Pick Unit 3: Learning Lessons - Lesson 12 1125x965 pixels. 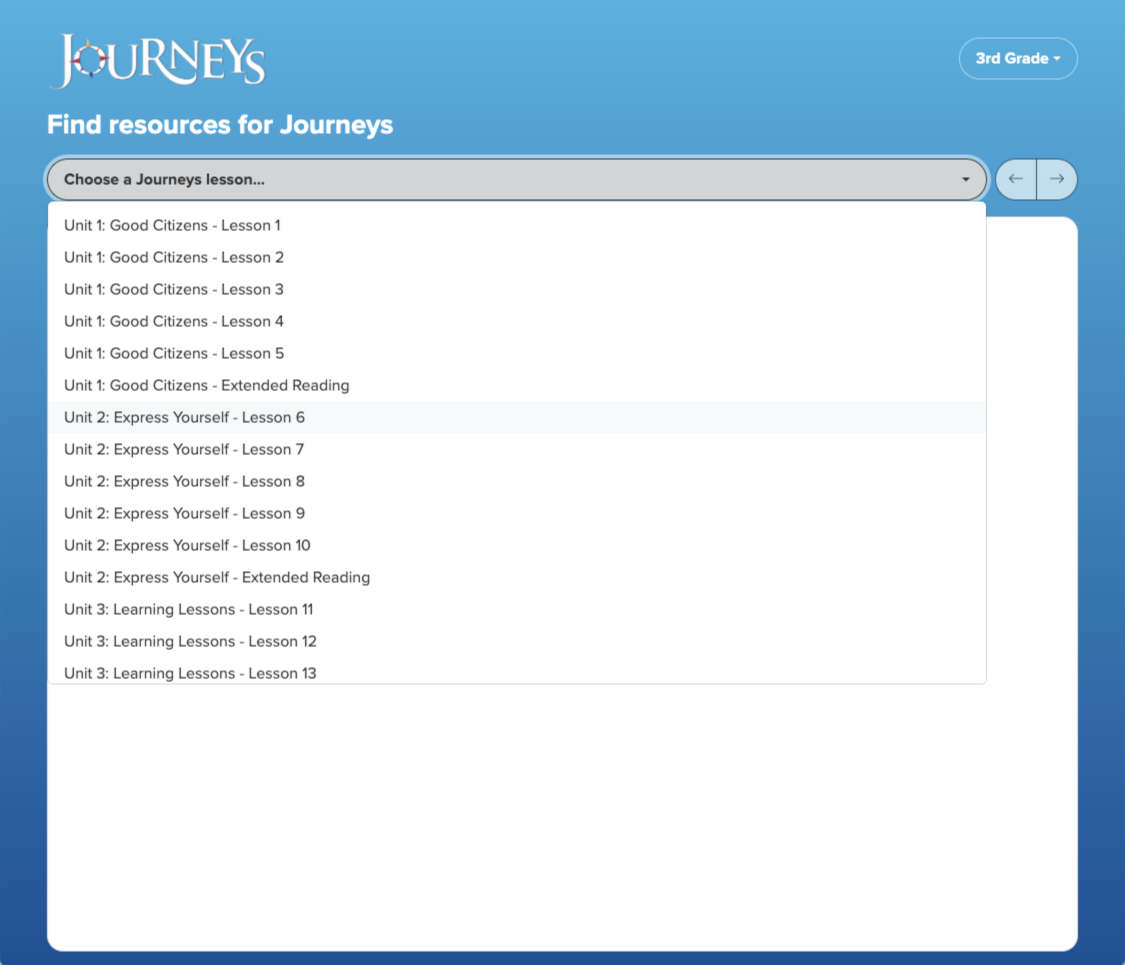[x=517, y=641]
